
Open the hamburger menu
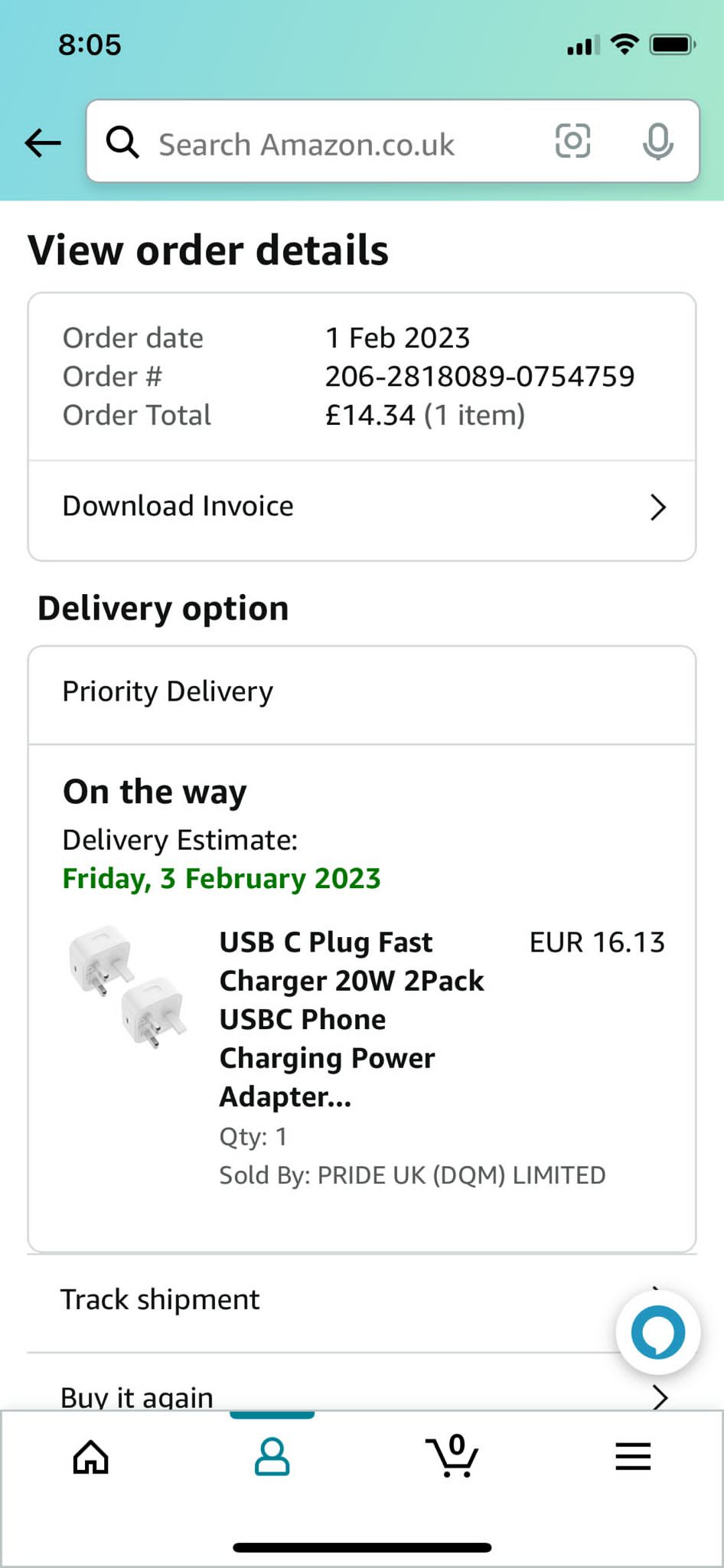(633, 1456)
